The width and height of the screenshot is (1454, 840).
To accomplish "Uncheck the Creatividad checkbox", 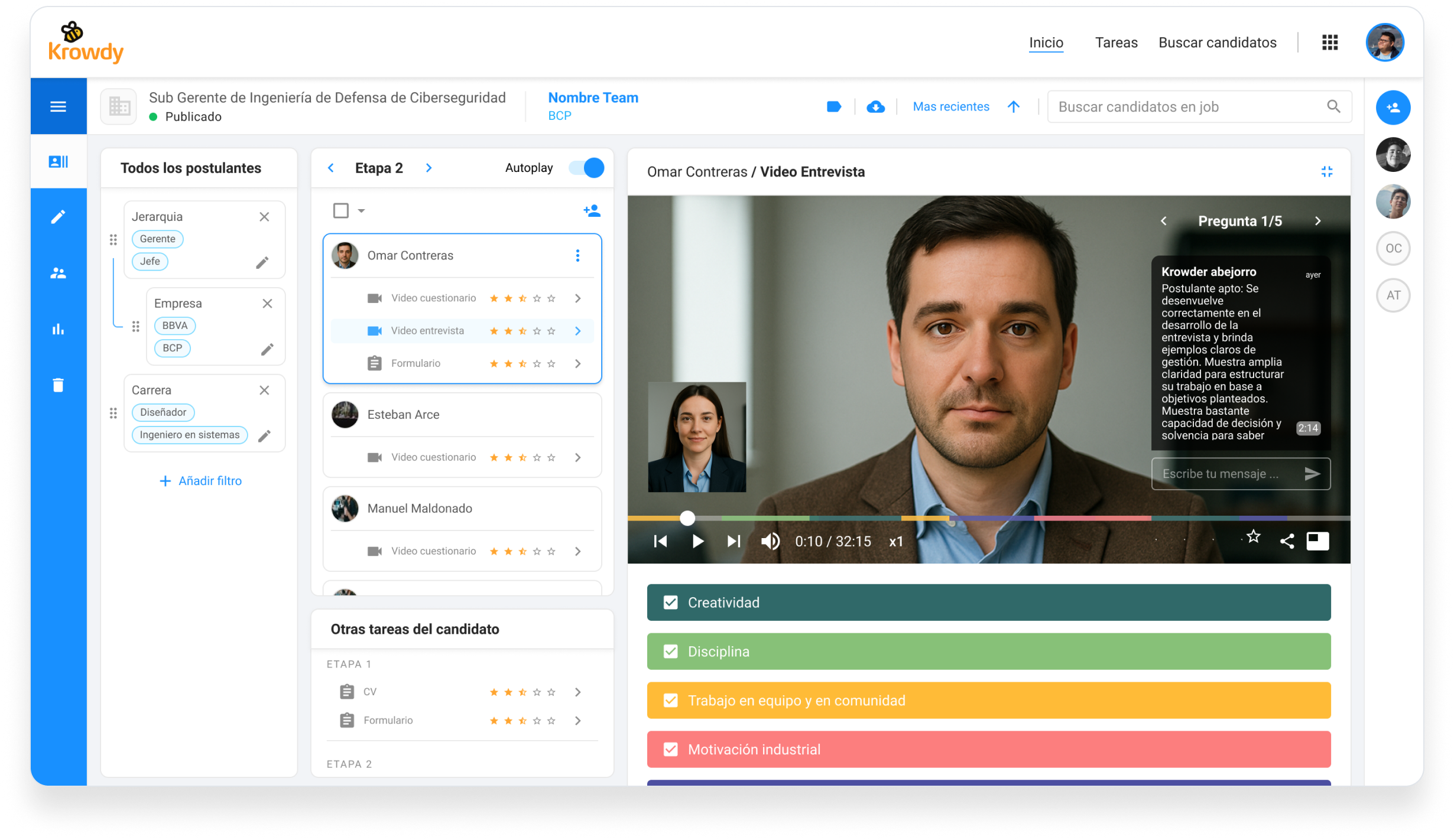I will (670, 603).
